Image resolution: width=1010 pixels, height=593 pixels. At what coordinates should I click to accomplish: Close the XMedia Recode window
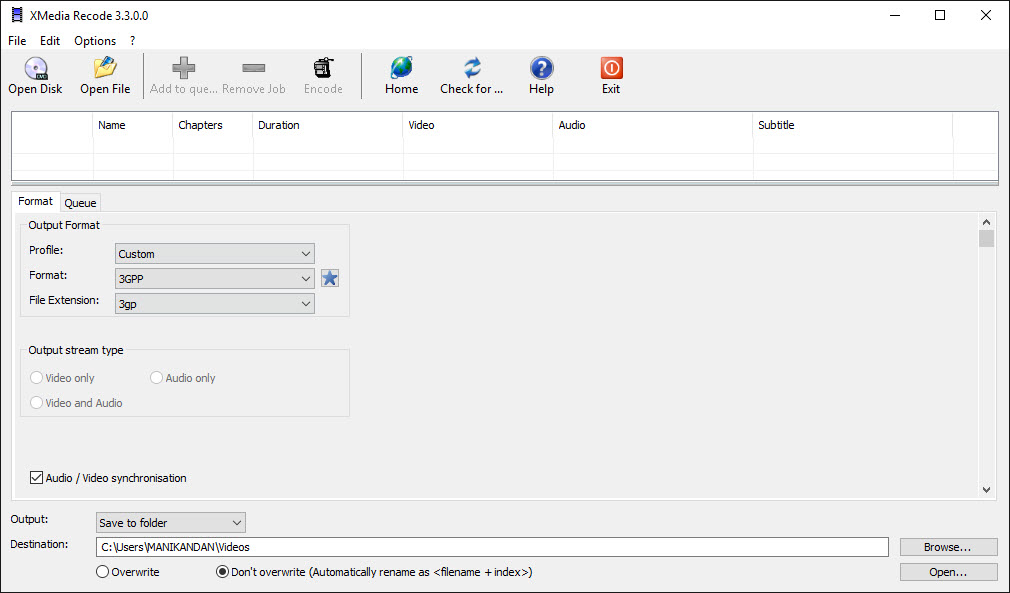tap(986, 15)
